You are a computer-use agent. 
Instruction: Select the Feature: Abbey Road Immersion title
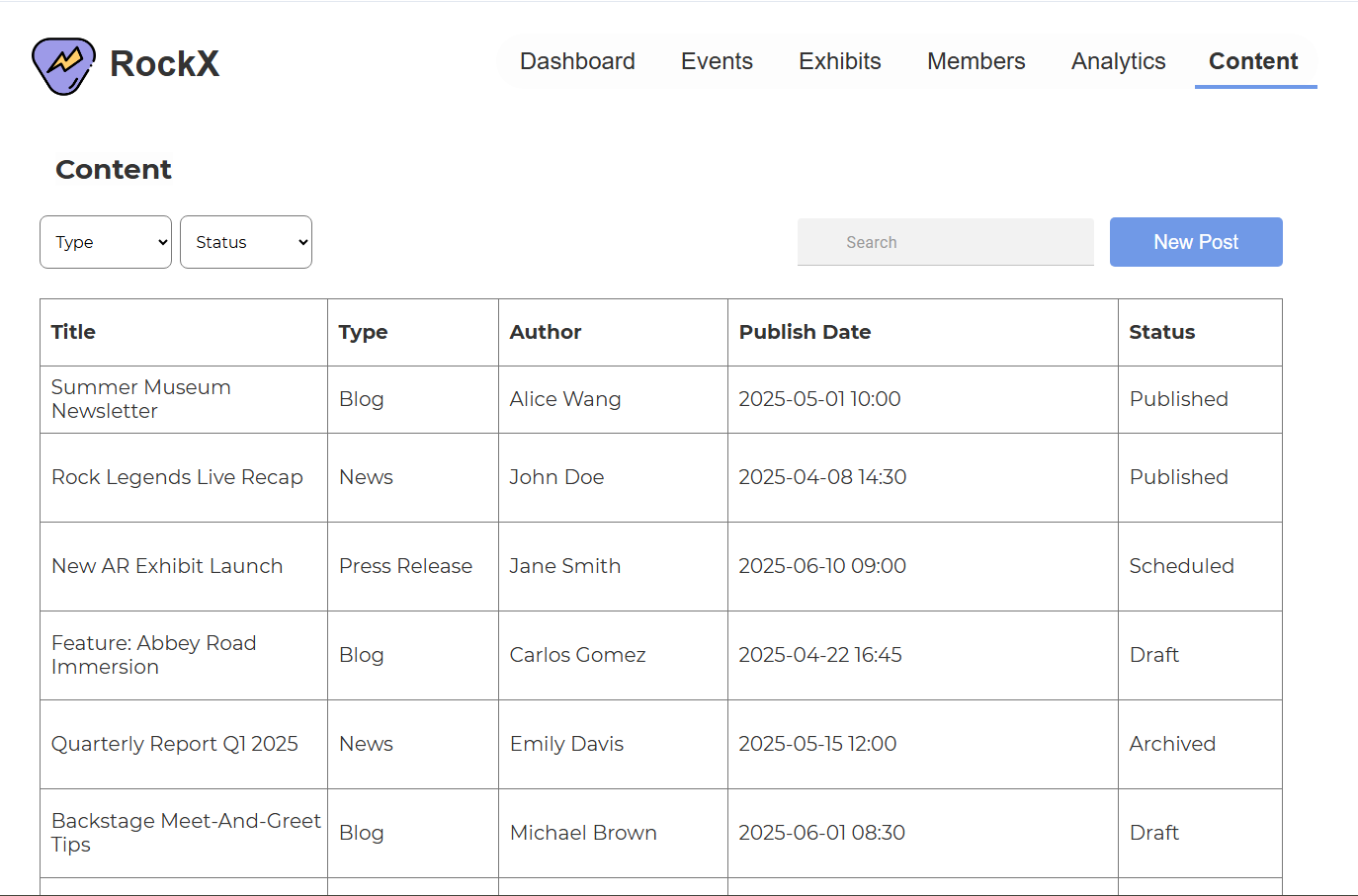coord(154,655)
